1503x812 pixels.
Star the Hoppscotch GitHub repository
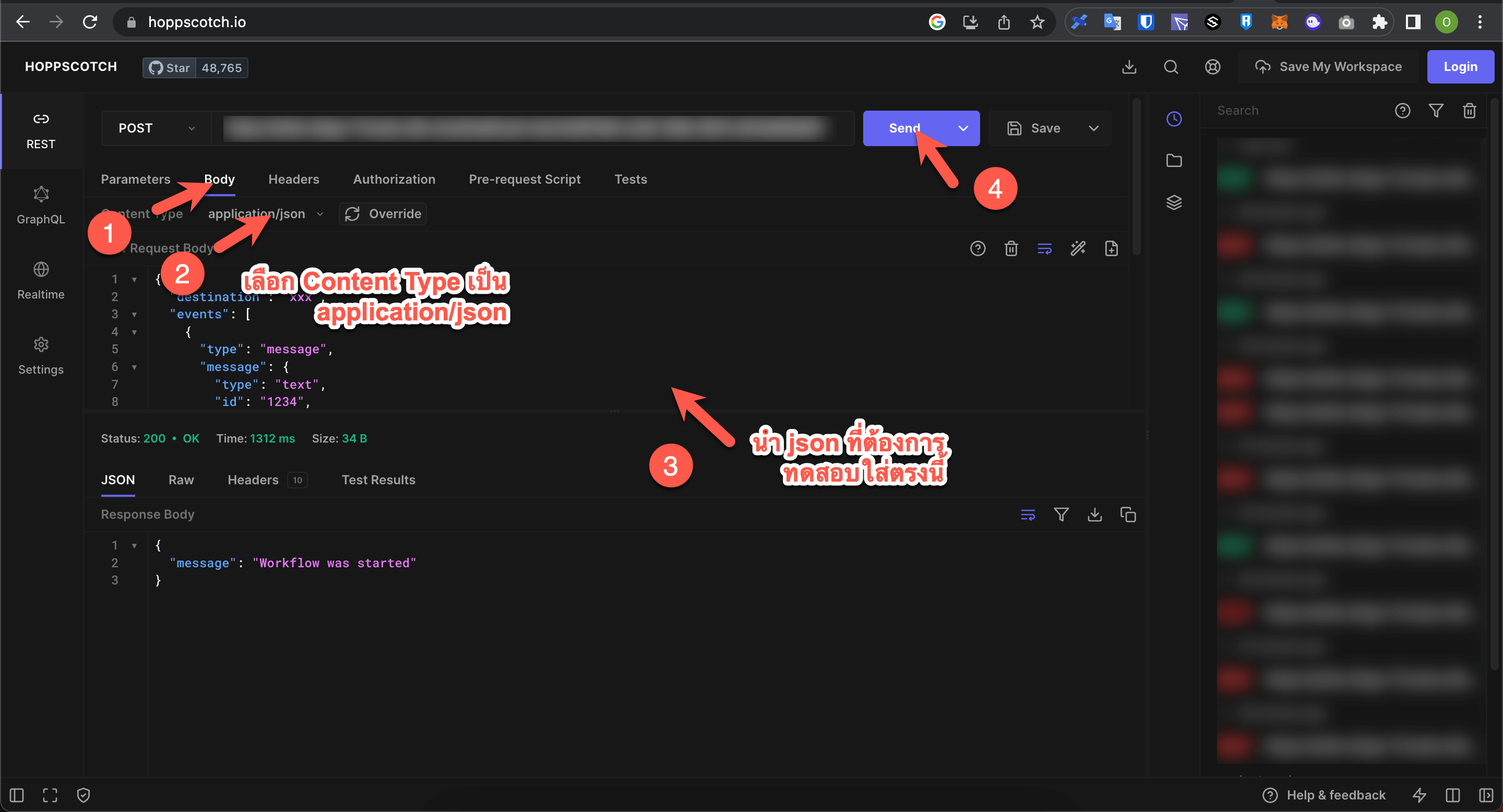click(x=169, y=67)
